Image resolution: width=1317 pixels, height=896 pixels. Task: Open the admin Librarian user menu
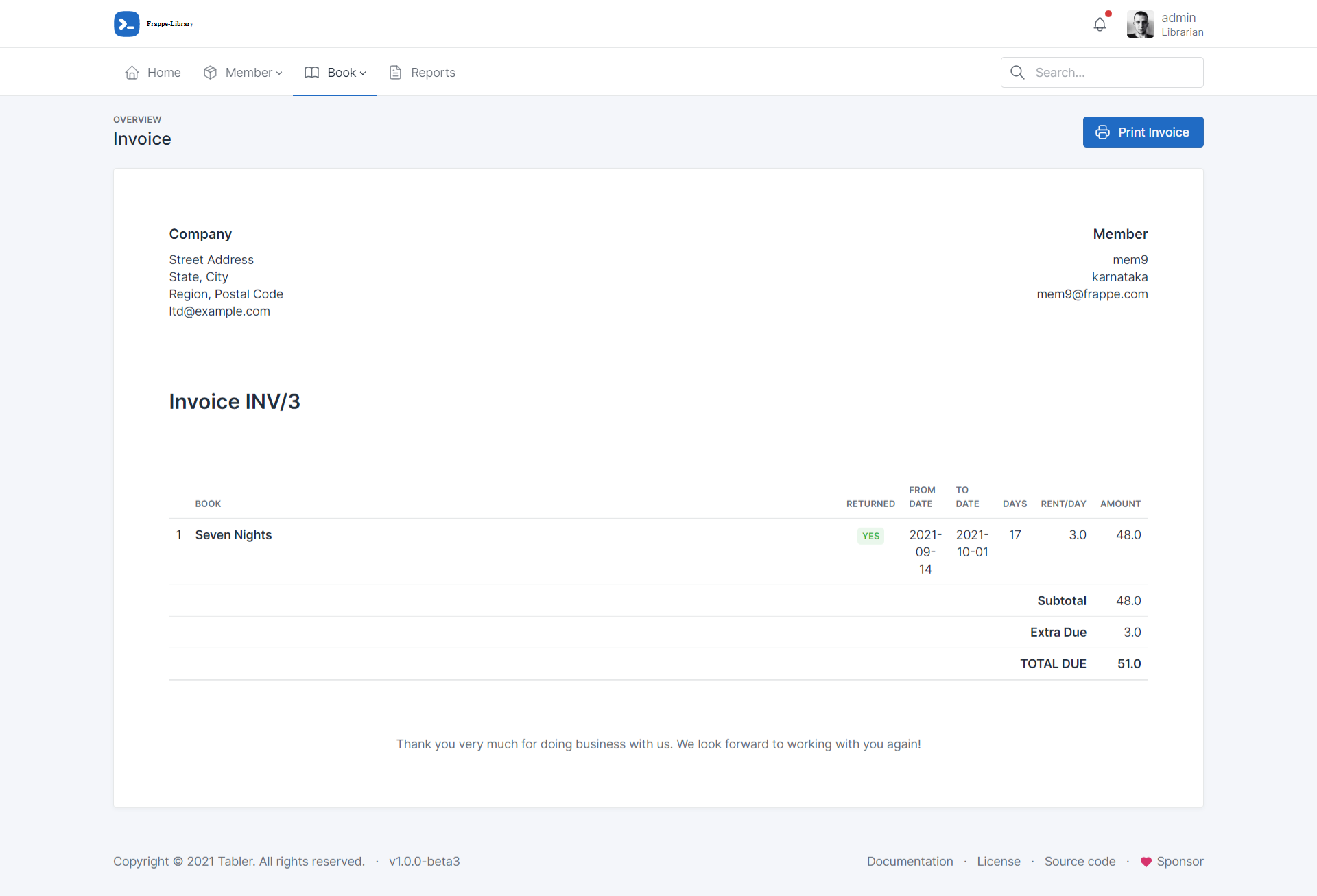pos(1182,25)
